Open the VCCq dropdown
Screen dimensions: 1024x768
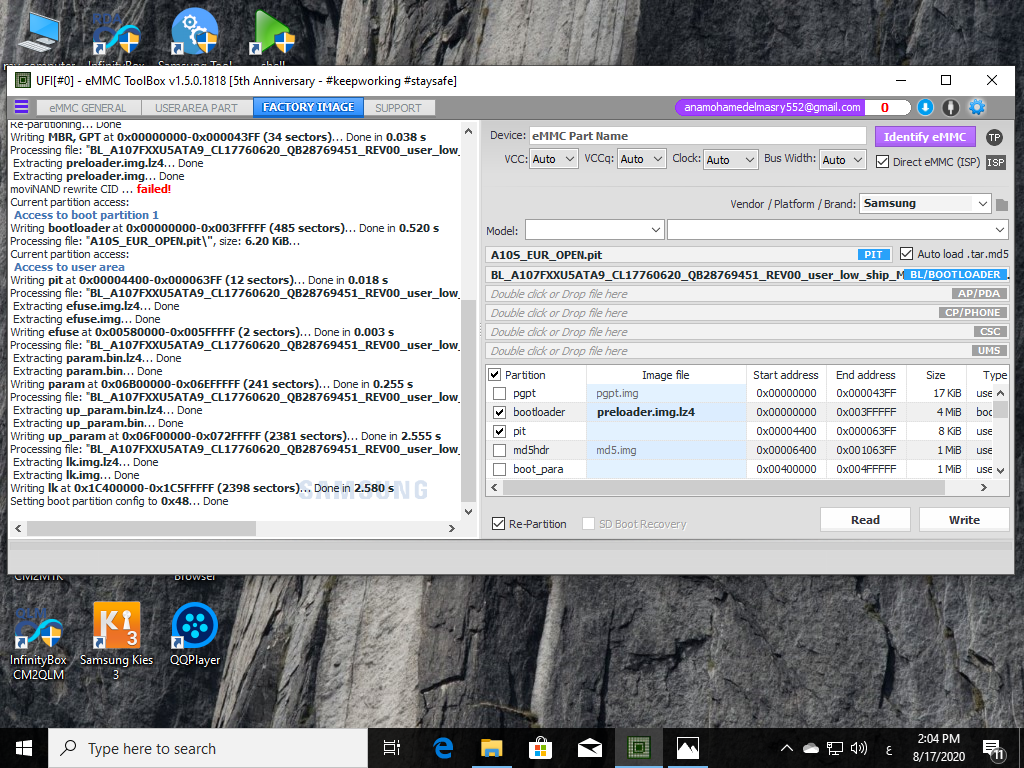click(641, 159)
